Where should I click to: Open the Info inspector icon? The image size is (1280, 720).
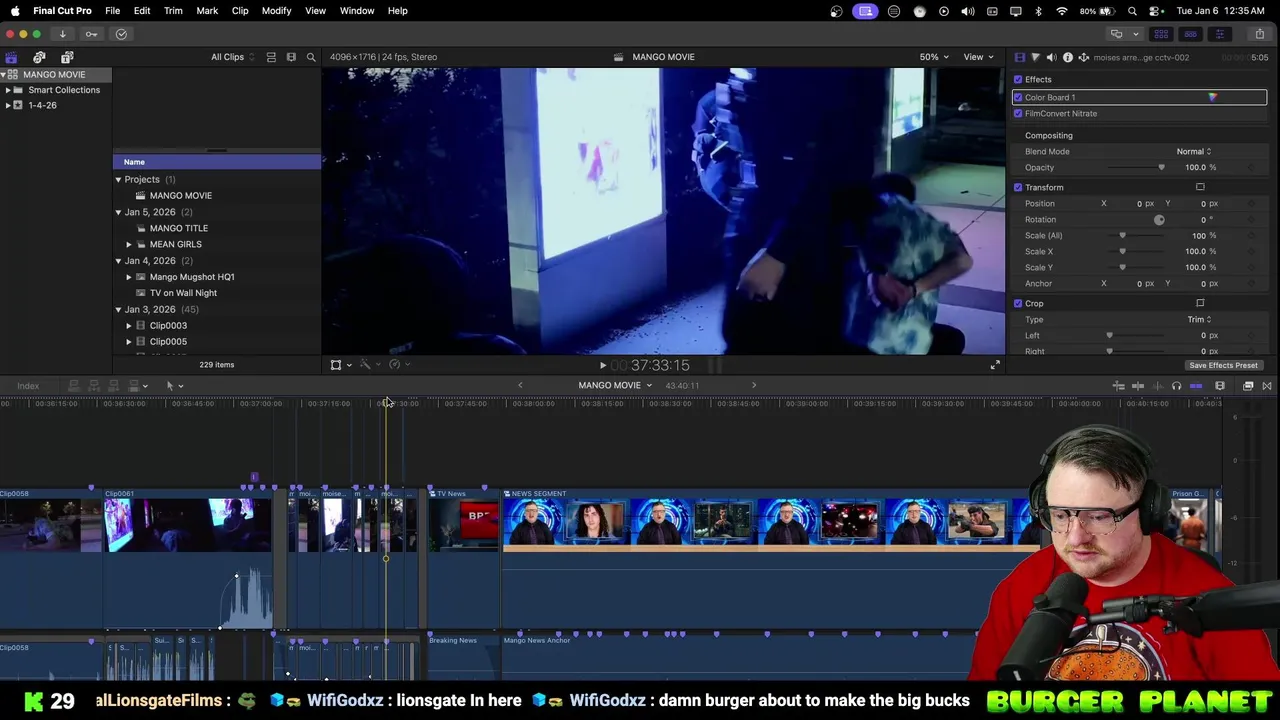click(x=1067, y=57)
